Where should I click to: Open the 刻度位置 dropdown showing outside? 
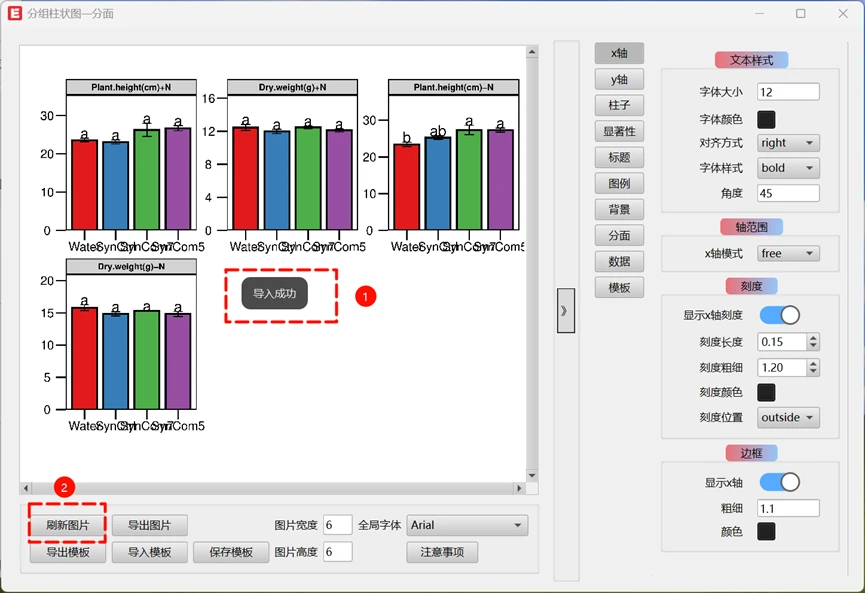point(788,417)
